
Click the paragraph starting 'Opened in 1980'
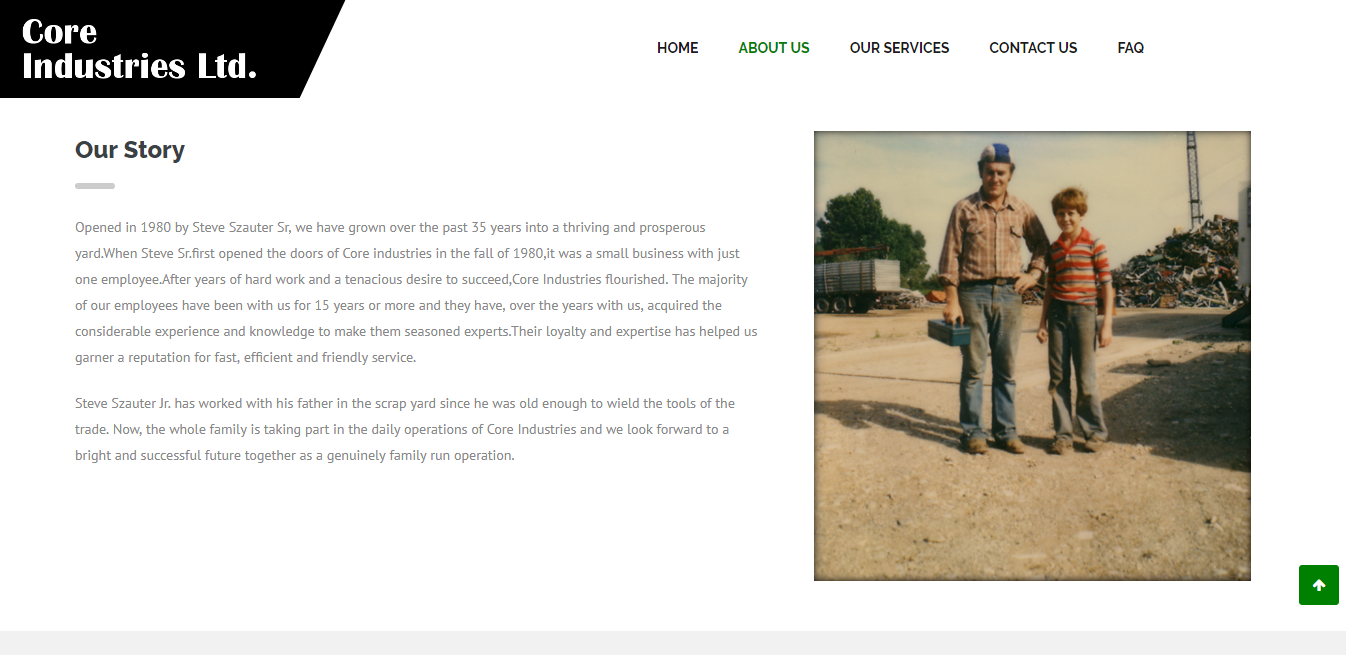click(417, 292)
